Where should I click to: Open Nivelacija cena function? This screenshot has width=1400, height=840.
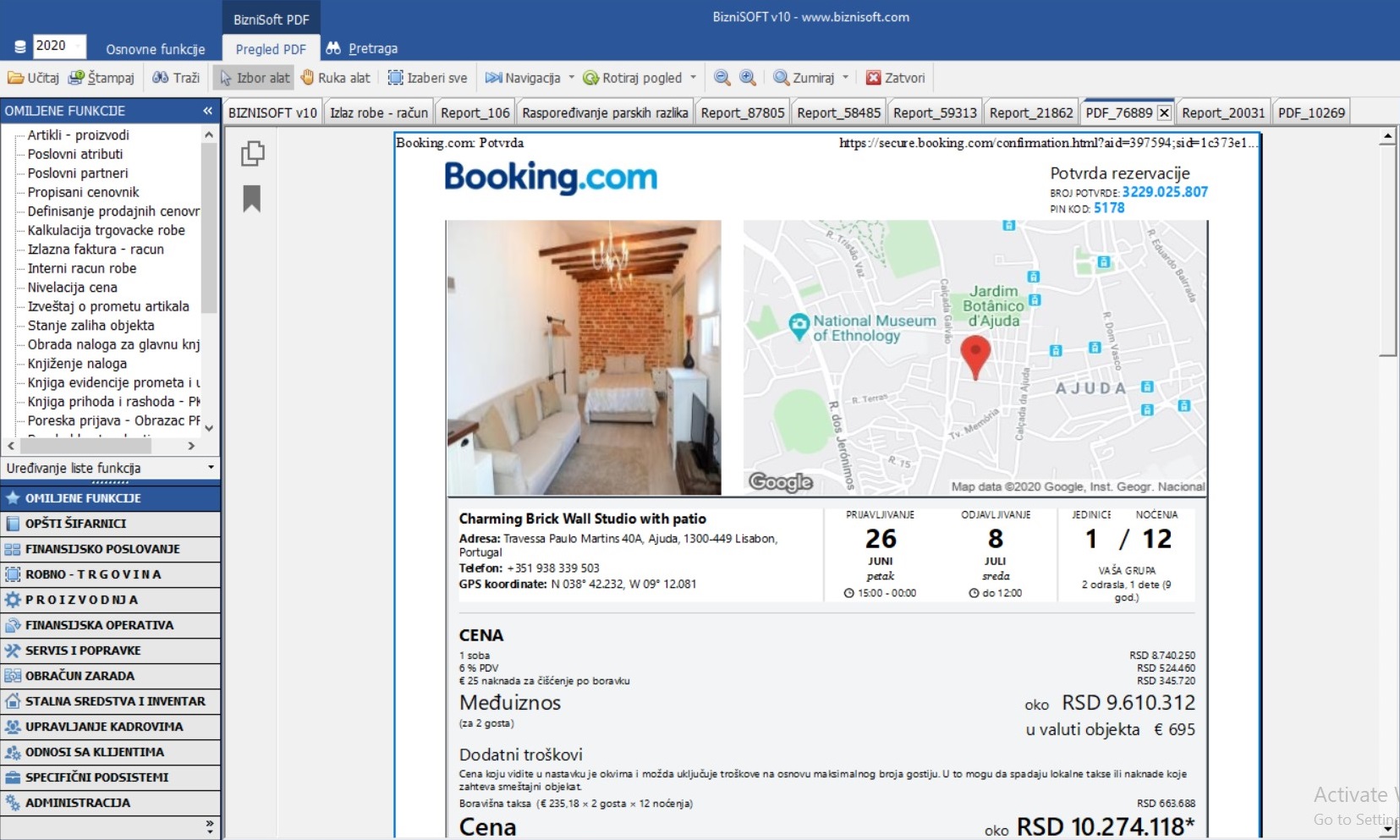(73, 288)
